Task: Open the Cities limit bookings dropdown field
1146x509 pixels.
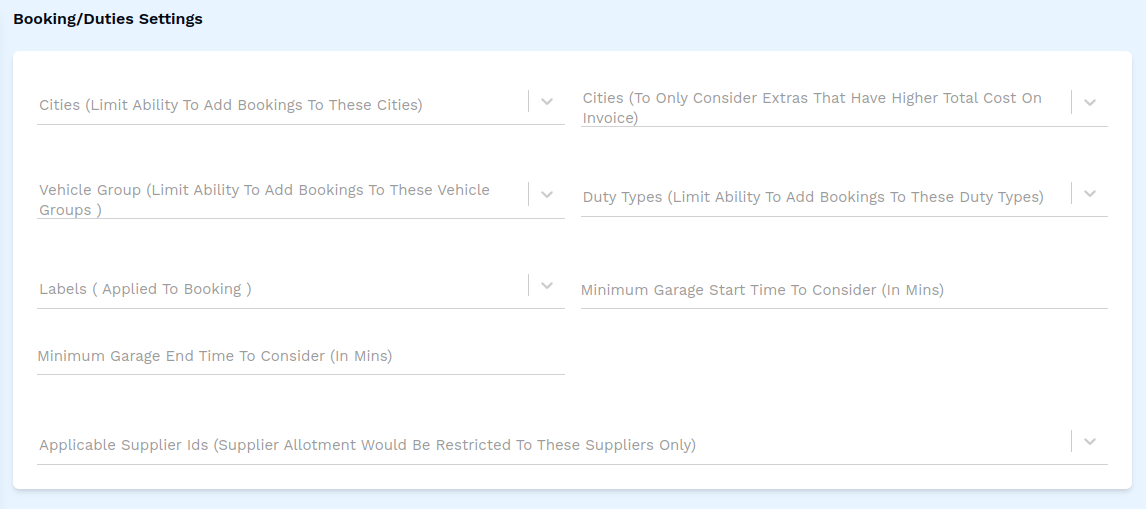Action: tap(280, 105)
